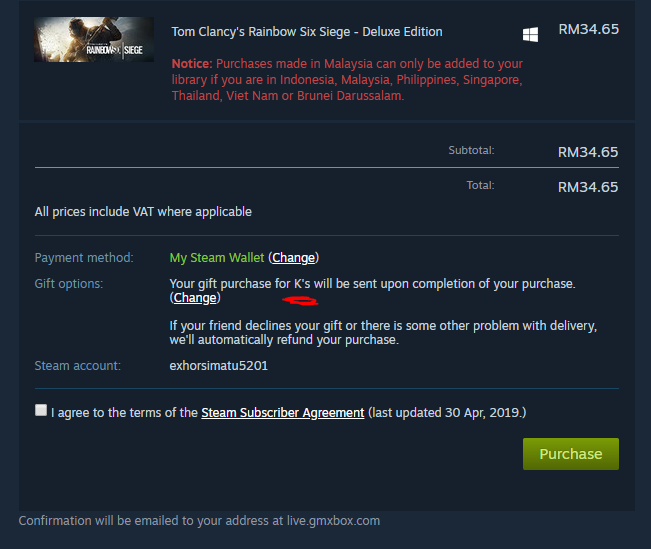Click the automatic refund information paragraph

pyautogui.click(x=383, y=333)
